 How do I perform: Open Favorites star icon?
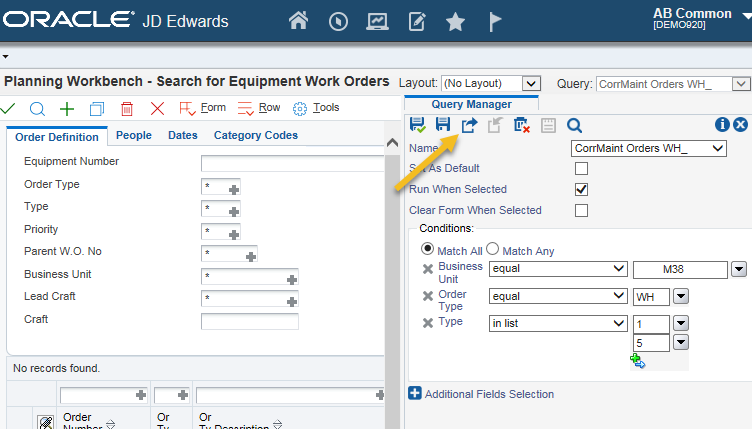(x=455, y=22)
